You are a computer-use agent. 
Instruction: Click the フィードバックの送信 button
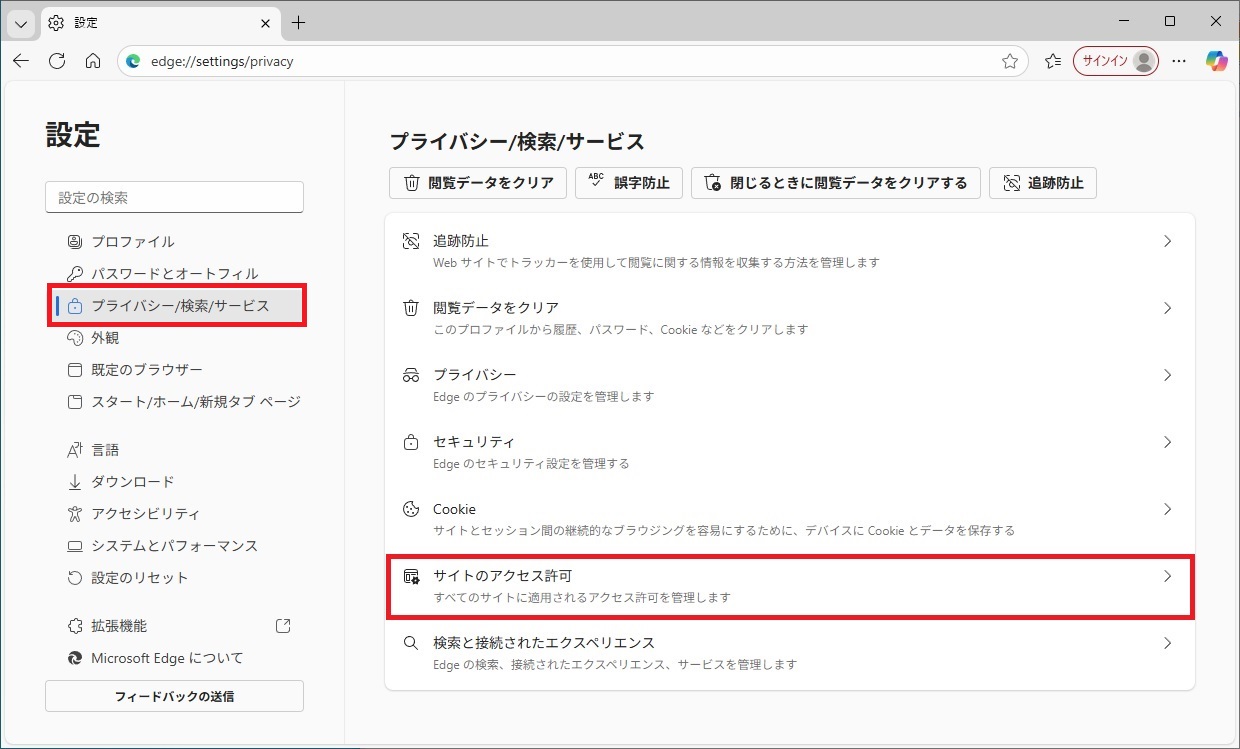pyautogui.click(x=174, y=696)
